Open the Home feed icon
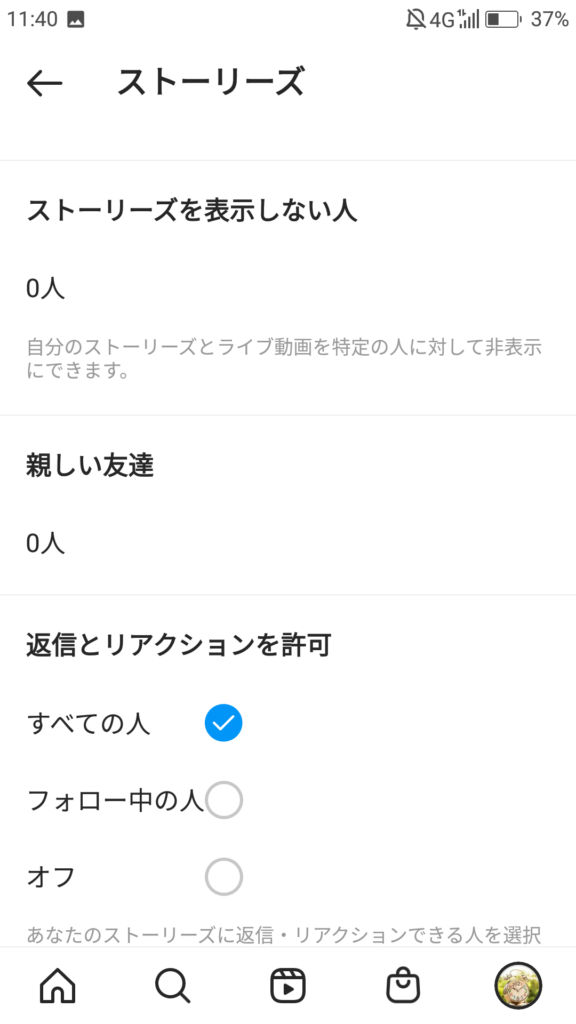Image resolution: width=576 pixels, height=1024 pixels. (57, 985)
